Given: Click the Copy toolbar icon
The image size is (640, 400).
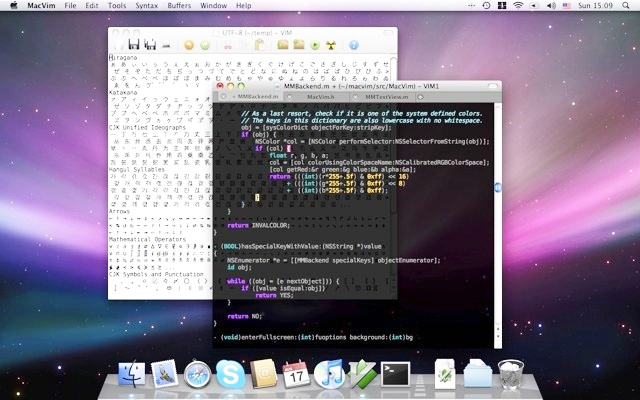Looking at the screenshot, I should point(244,45).
